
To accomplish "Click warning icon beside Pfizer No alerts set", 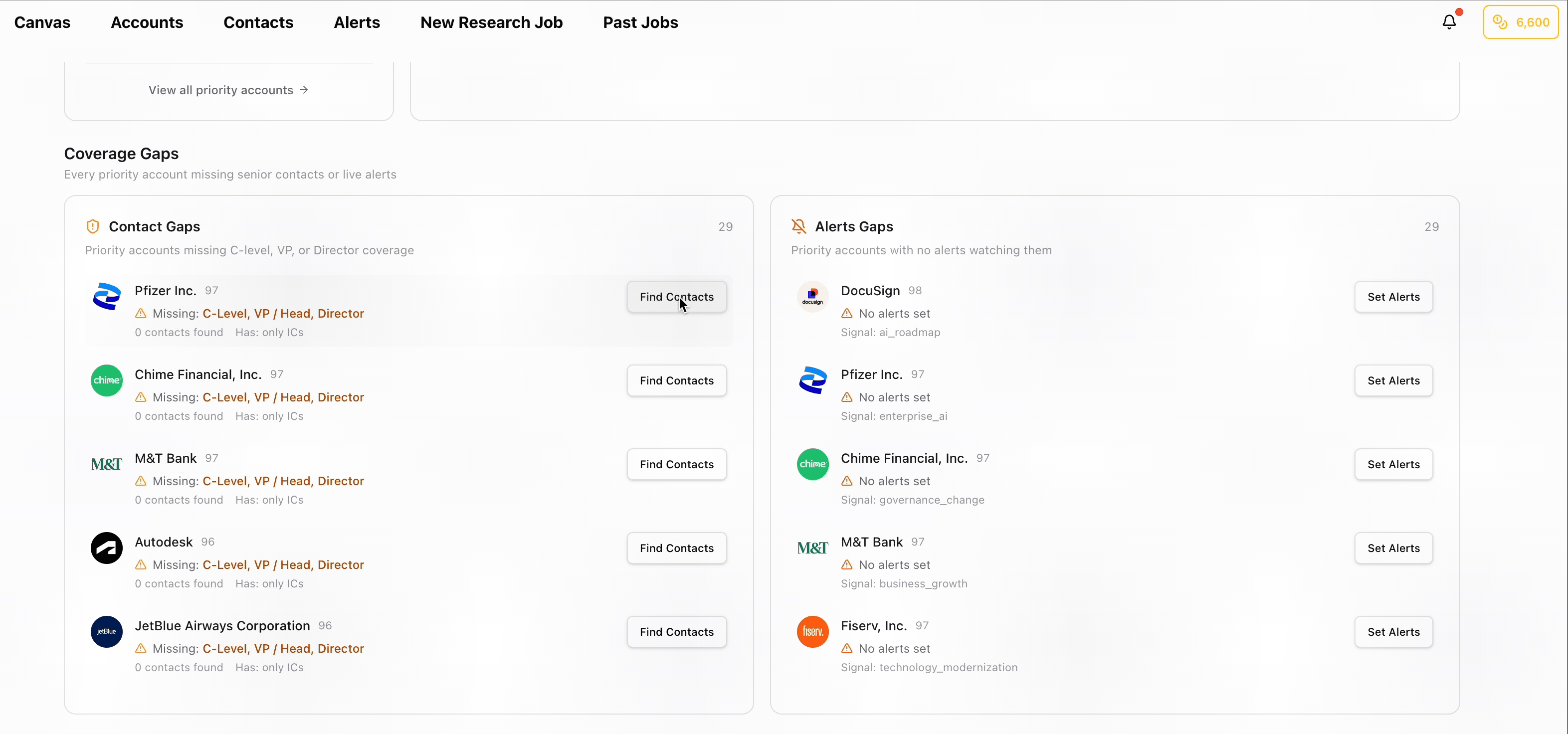I will point(847,397).
